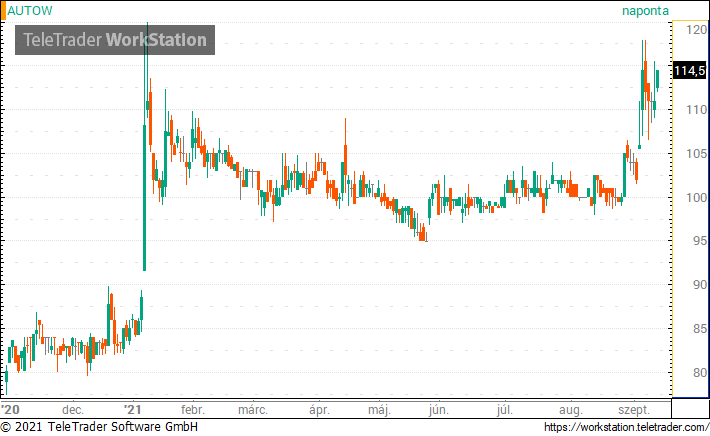Click the AUTOW symbol label
The width and height of the screenshot is (710, 436).
click(x=30, y=10)
